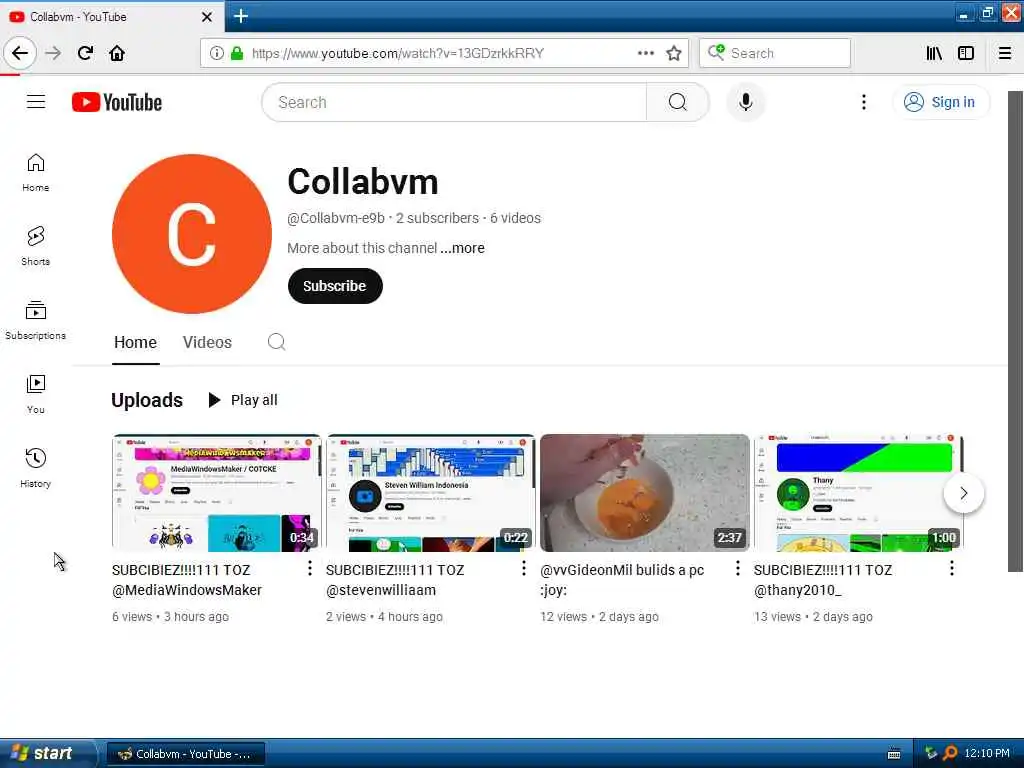Screen dimensions: 1024x768
Task: Click the Uploads section heading
Action: point(147,400)
